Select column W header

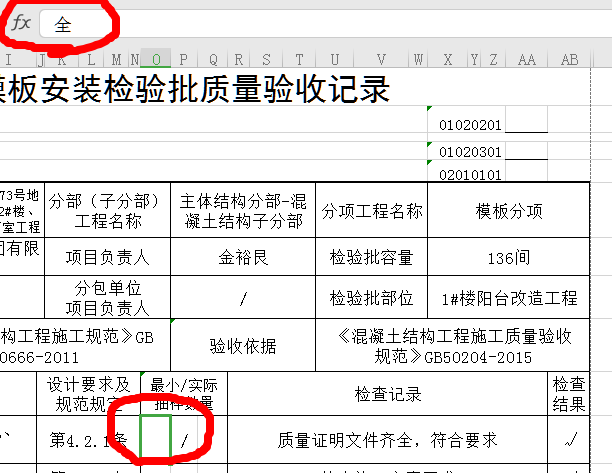419,60
